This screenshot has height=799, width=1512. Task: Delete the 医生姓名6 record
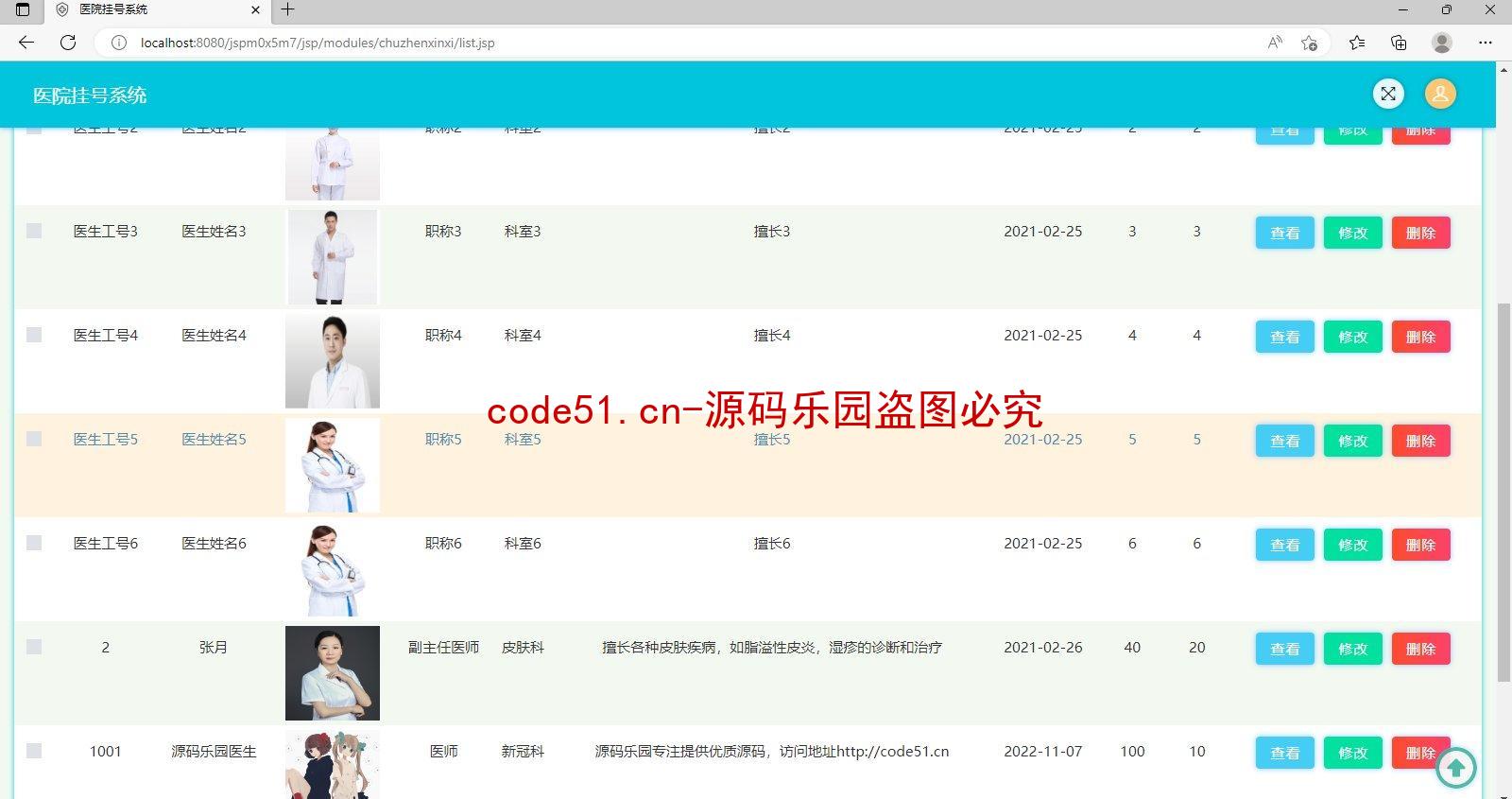[1420, 545]
